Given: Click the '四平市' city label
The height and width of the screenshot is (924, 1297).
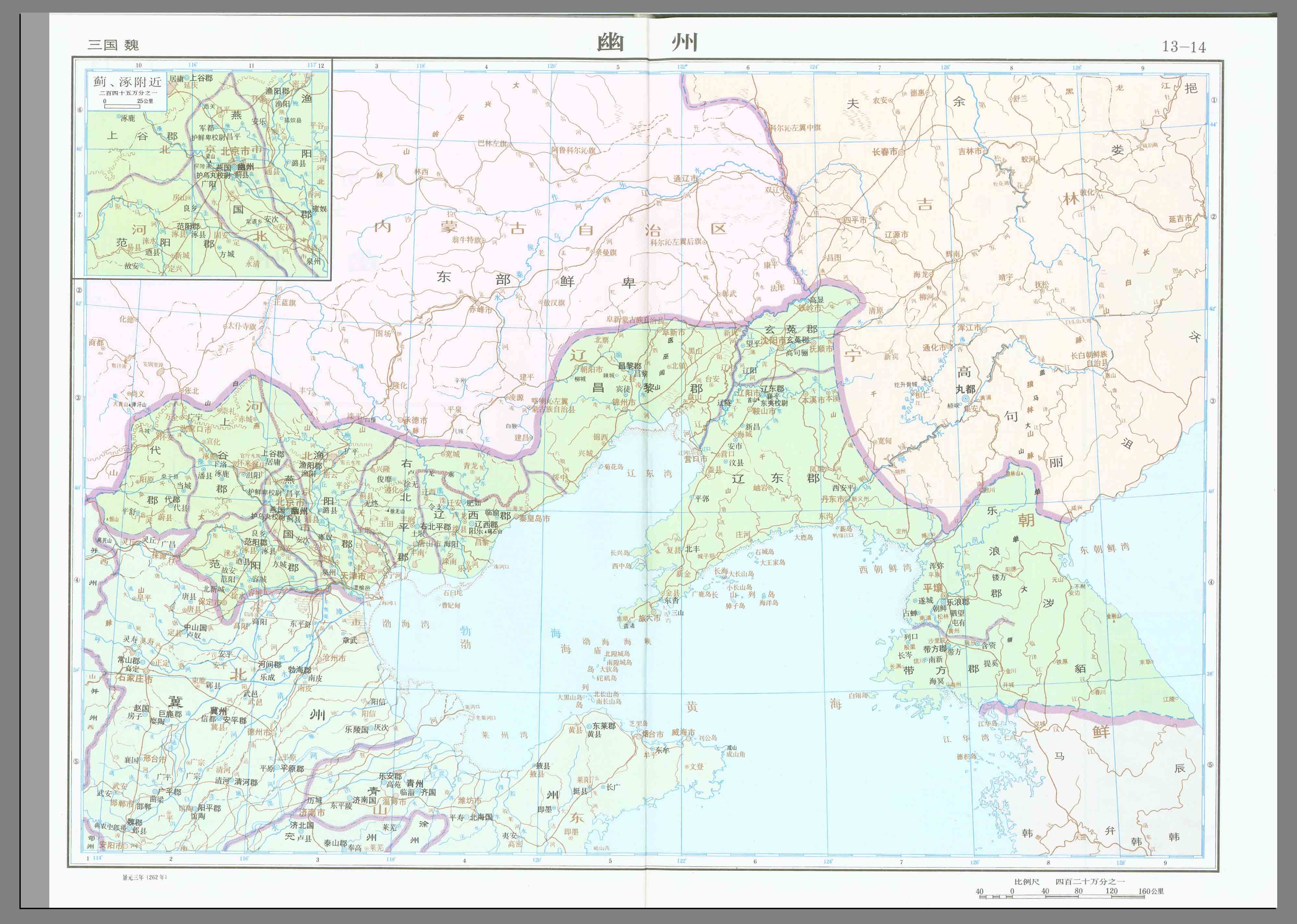Looking at the screenshot, I should click(855, 220).
